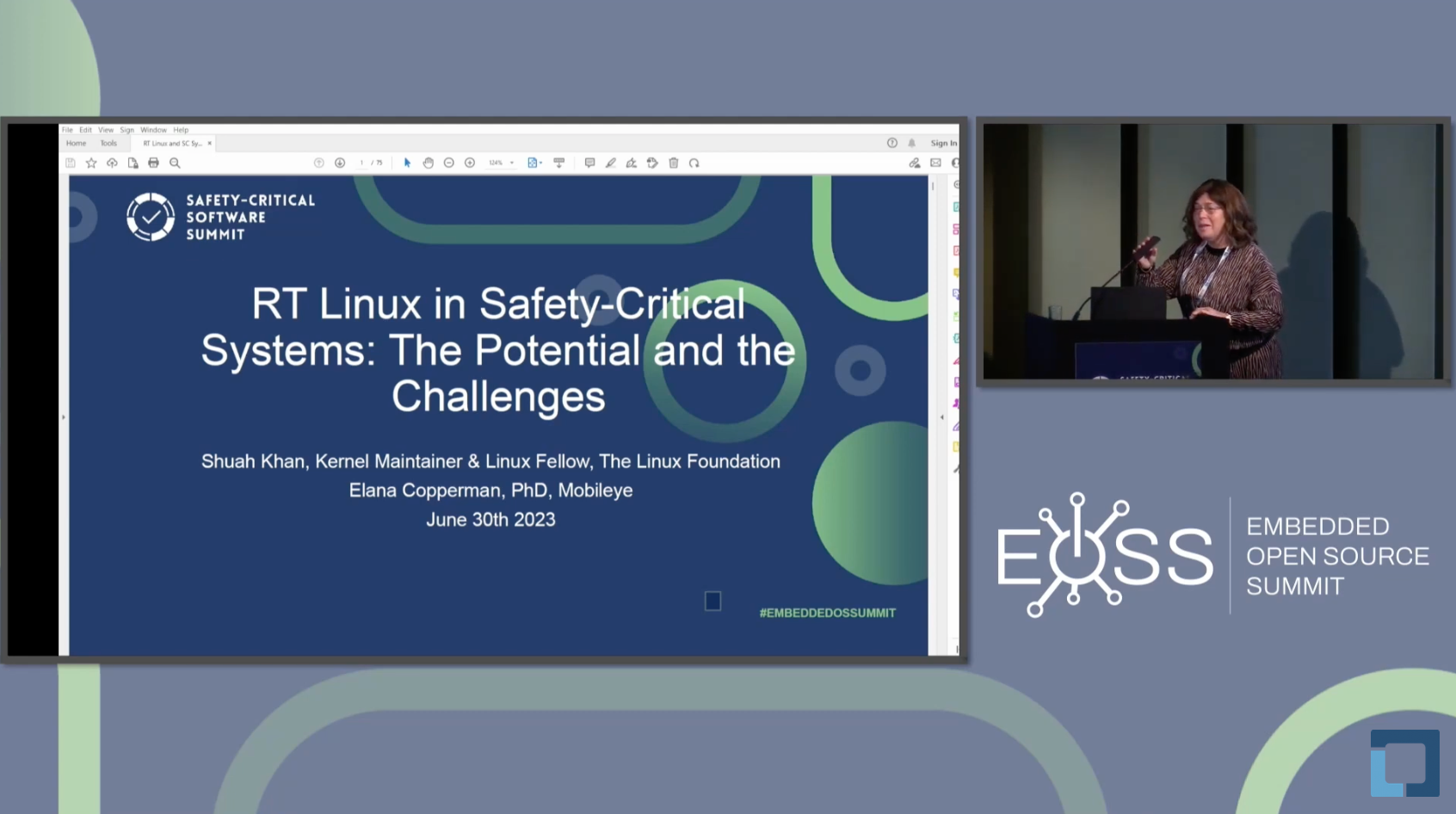Open the find text magnifier tool
This screenshot has width=1456, height=814.
pos(175,163)
